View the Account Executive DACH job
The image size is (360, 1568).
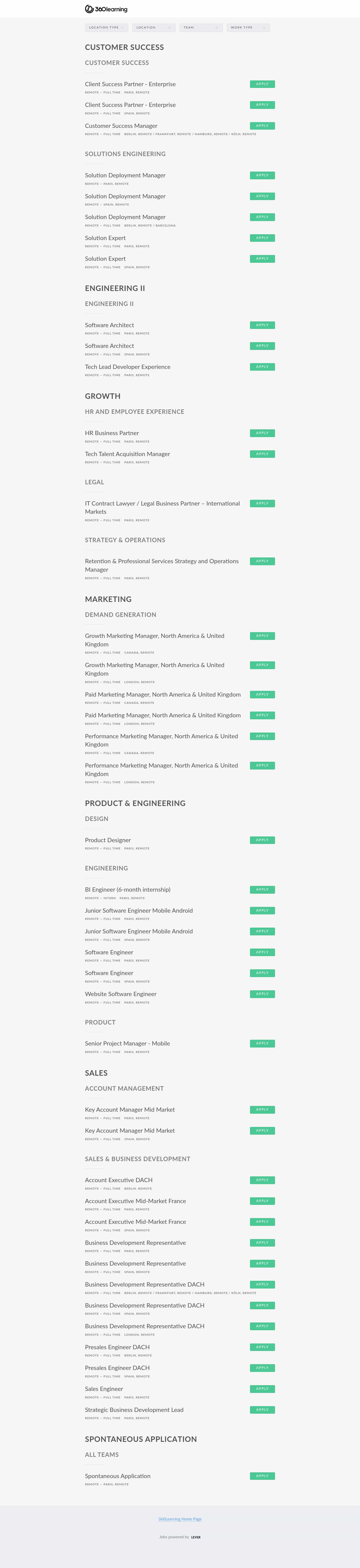click(x=118, y=1180)
